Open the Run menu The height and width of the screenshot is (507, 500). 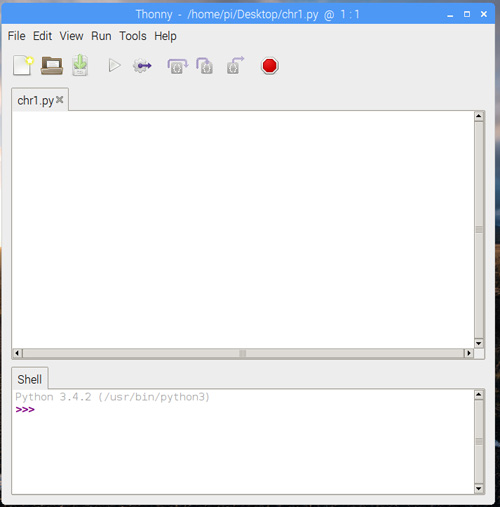tap(101, 36)
